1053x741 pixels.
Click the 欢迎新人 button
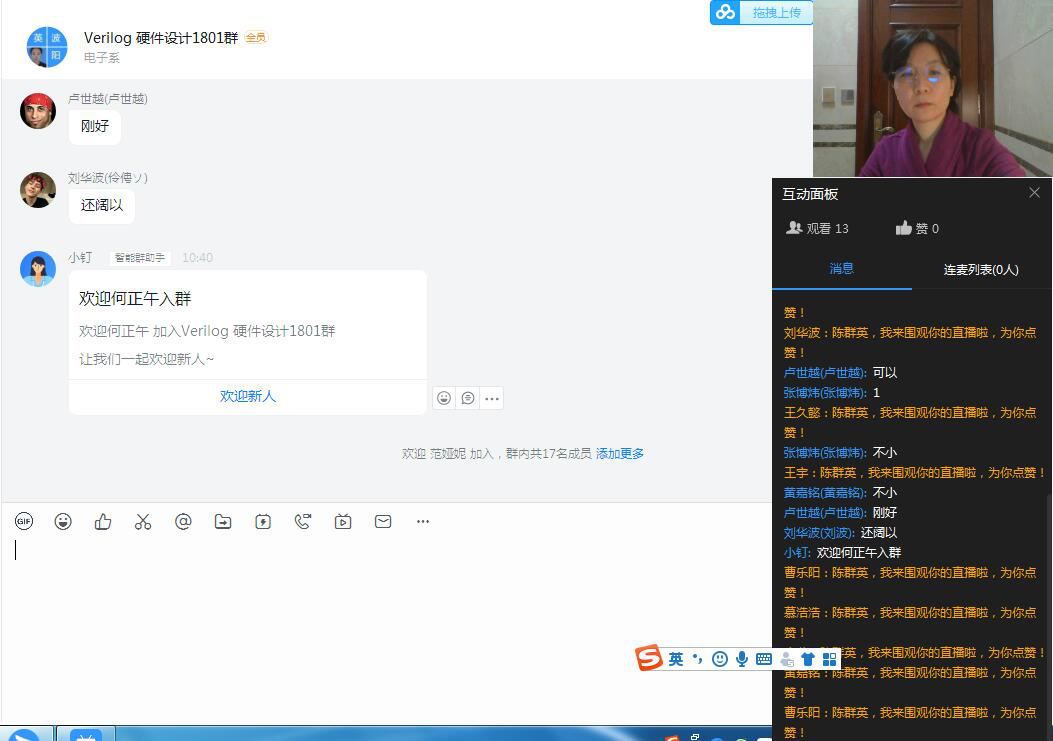click(248, 396)
